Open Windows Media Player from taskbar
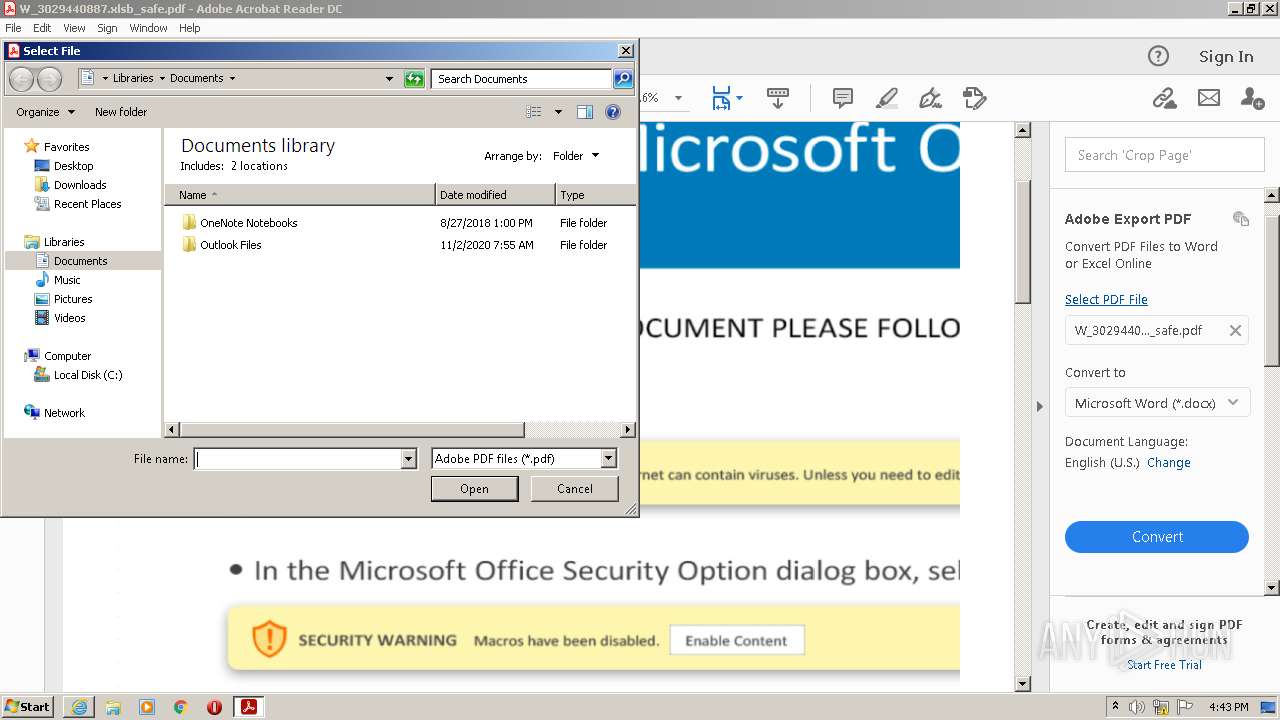The height and width of the screenshot is (720, 1280). [147, 707]
